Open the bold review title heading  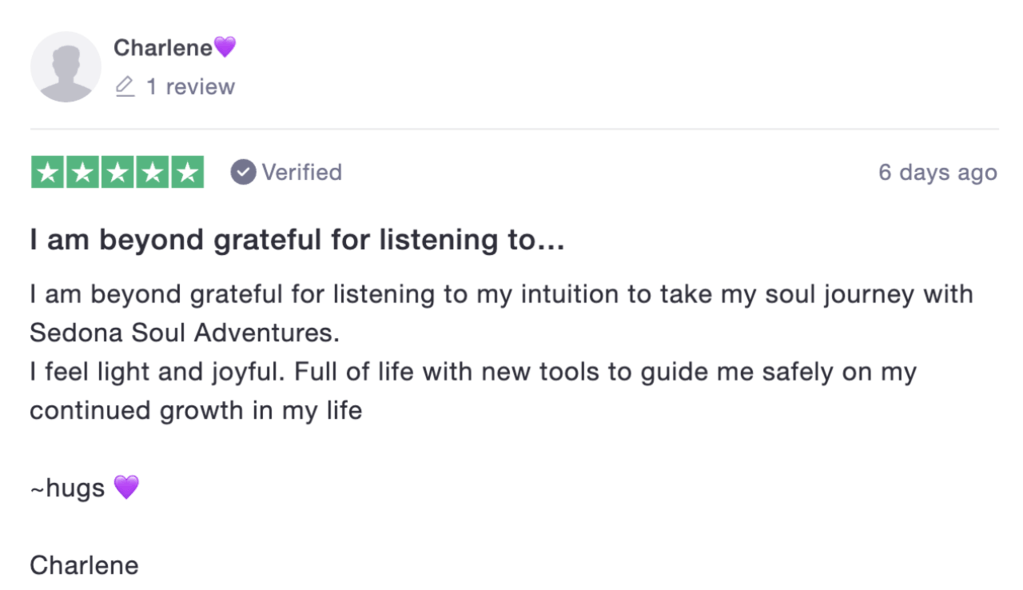click(298, 241)
